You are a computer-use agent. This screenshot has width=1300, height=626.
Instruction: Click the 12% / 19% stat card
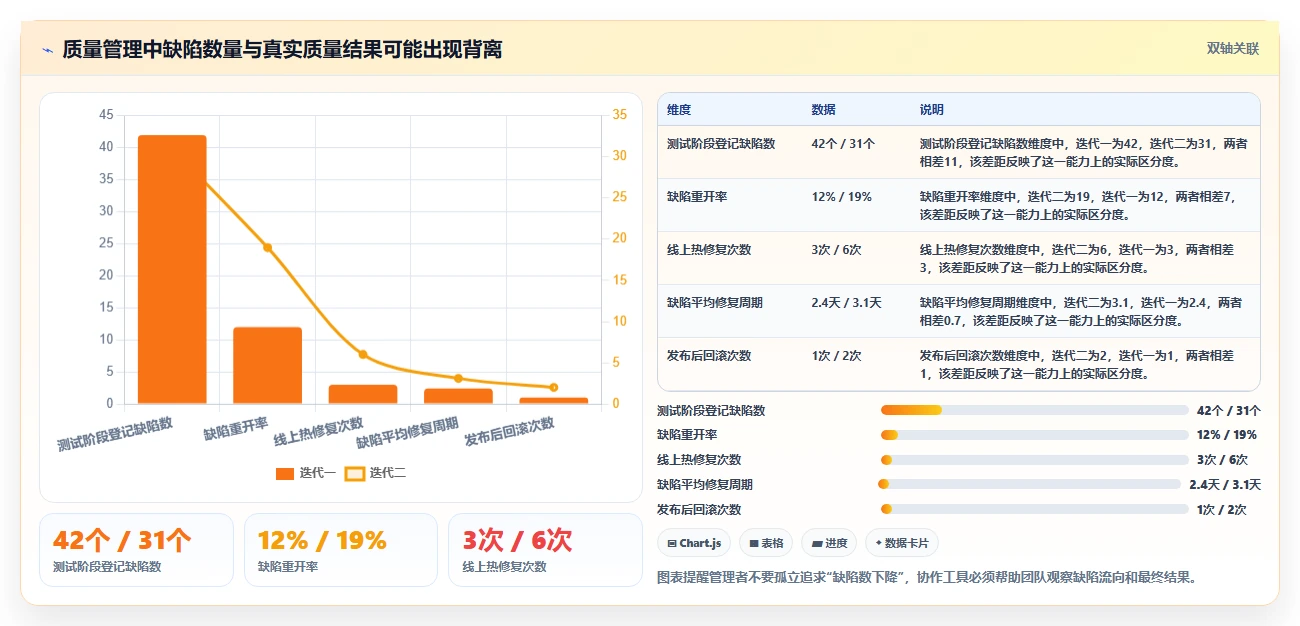[341, 550]
